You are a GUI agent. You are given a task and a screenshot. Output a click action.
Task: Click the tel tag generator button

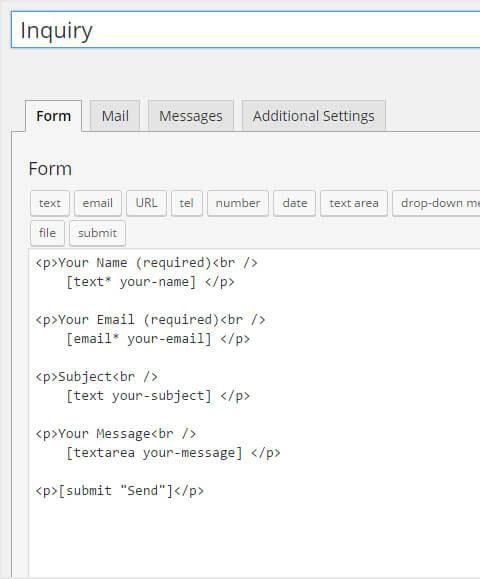(187, 203)
